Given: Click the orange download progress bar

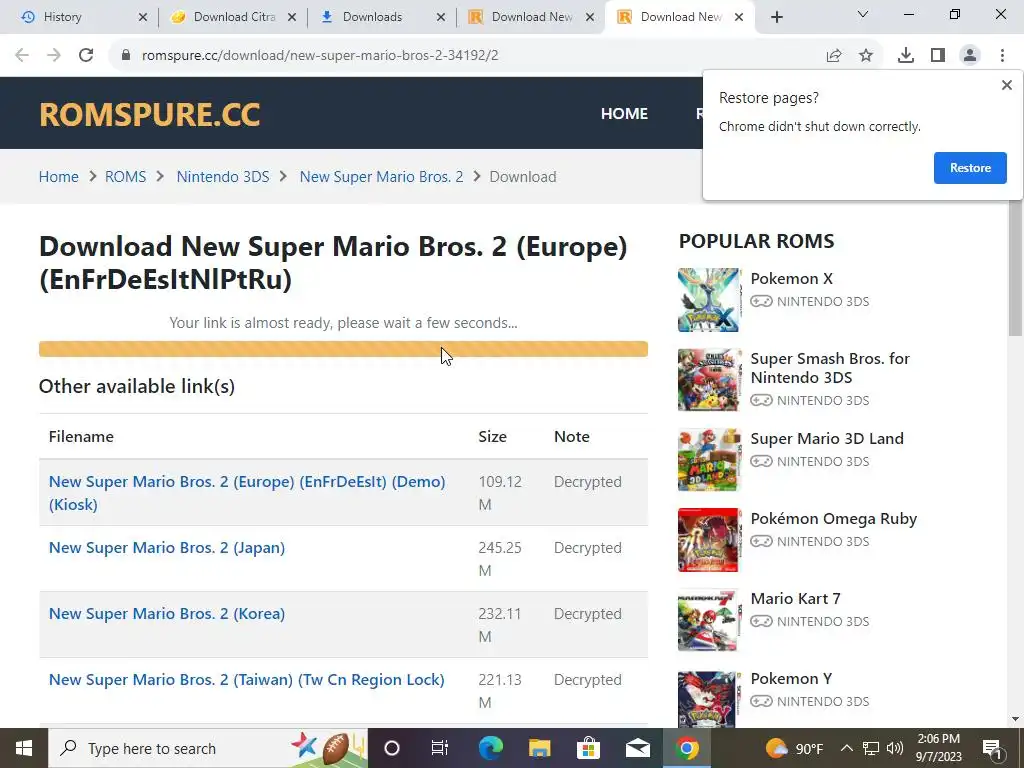Looking at the screenshot, I should [x=344, y=349].
